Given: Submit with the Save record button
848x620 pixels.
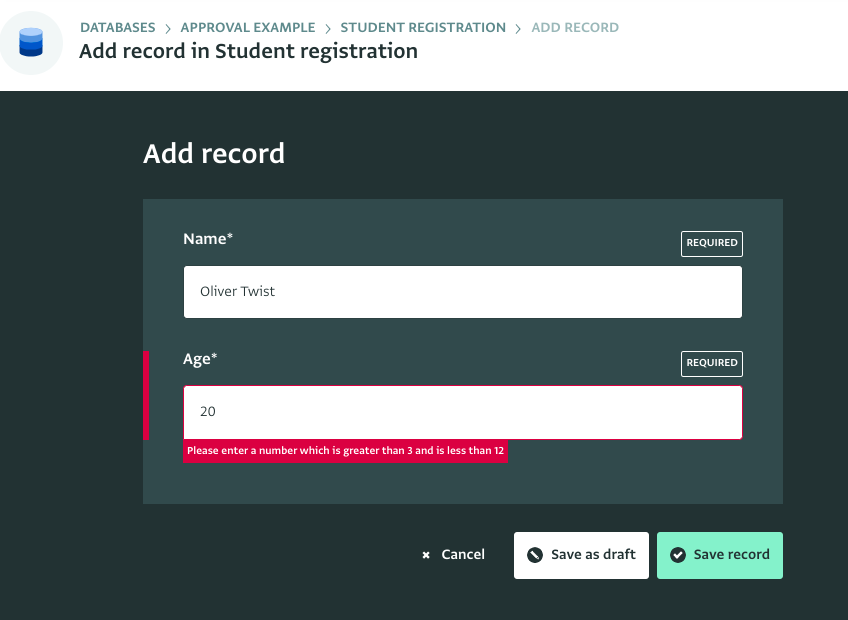Looking at the screenshot, I should (x=719, y=555).
